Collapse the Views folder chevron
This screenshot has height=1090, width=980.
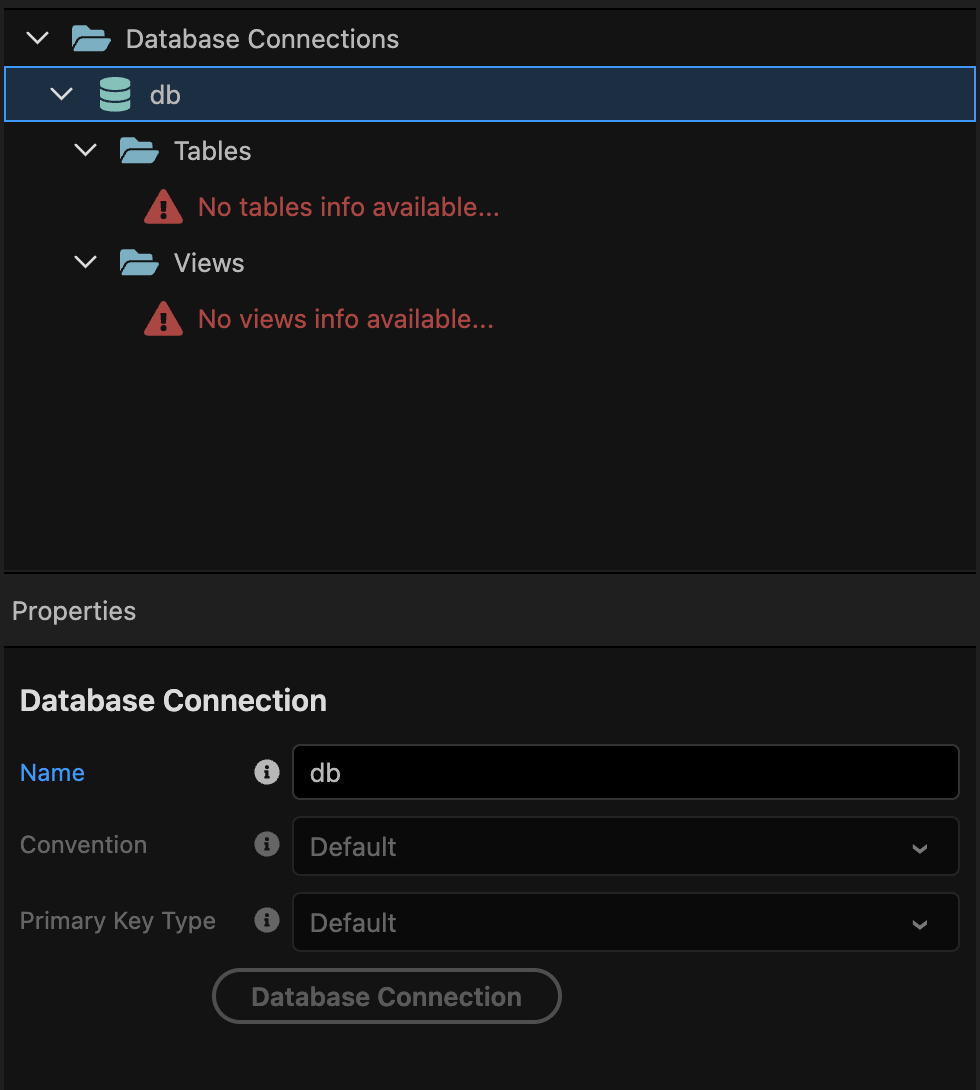coord(86,263)
